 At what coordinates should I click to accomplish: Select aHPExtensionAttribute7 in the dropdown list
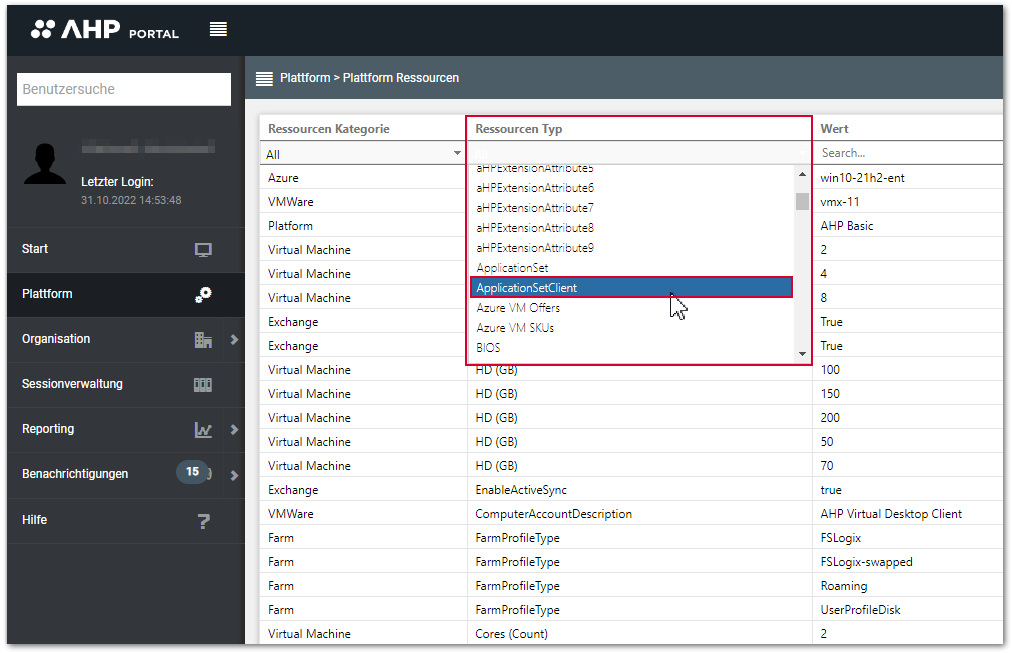pos(631,208)
